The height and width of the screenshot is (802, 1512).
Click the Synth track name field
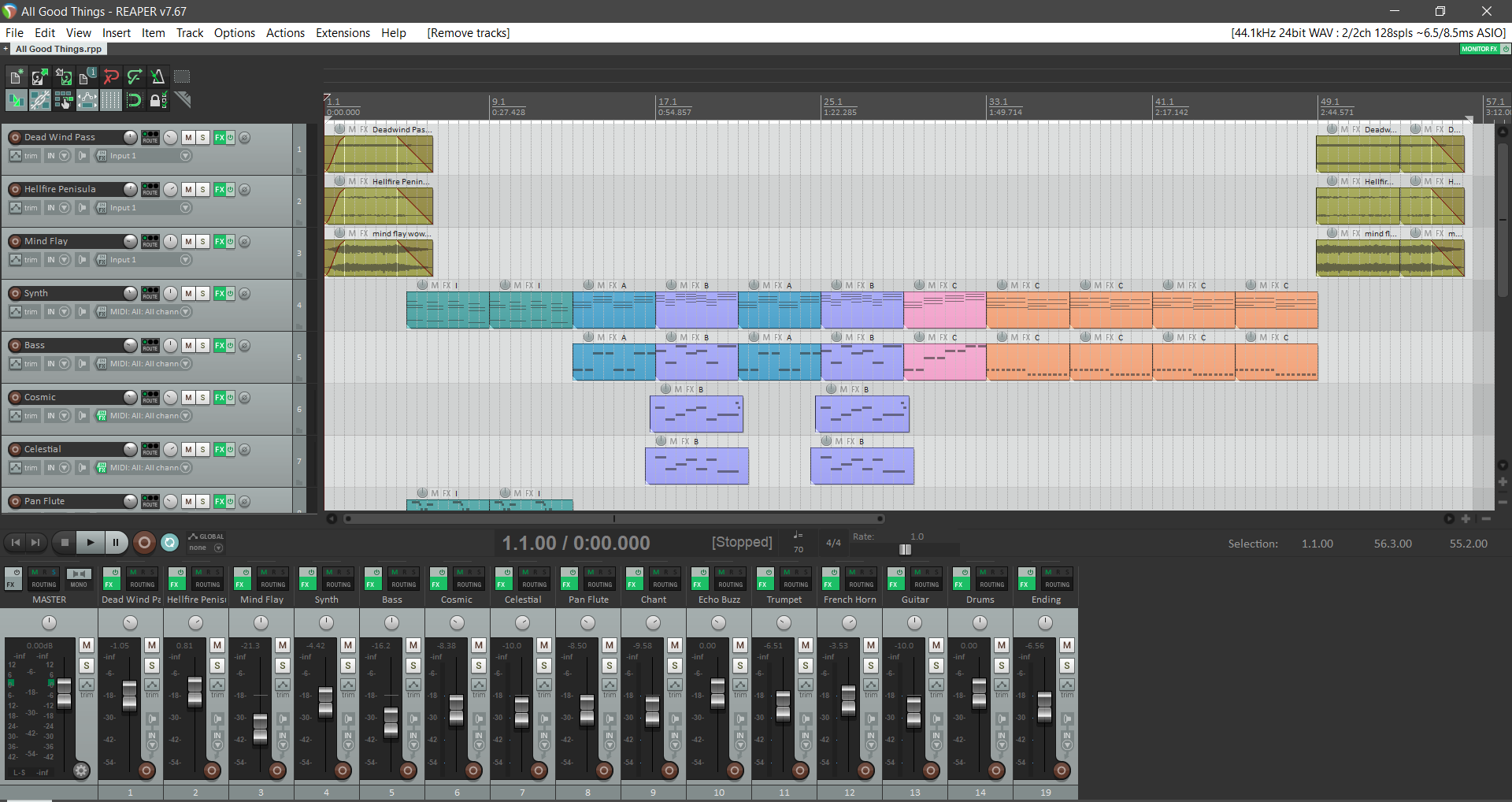(72, 293)
